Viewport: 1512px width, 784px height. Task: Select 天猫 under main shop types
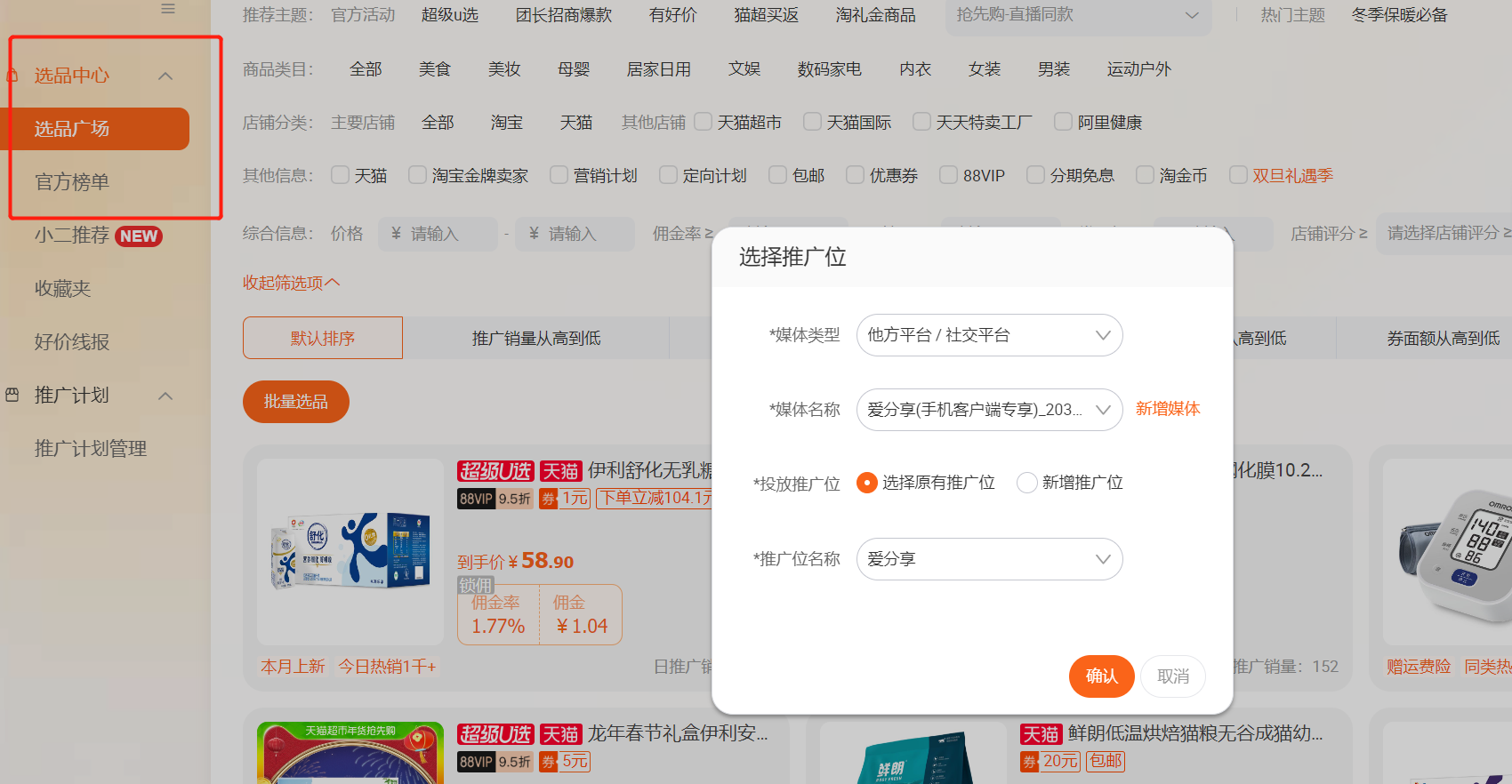[576, 123]
